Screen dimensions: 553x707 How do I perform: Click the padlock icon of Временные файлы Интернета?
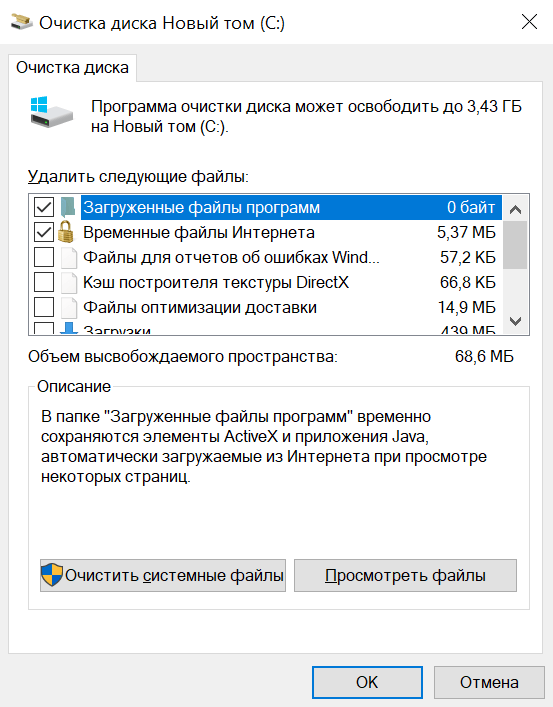[x=66, y=232]
